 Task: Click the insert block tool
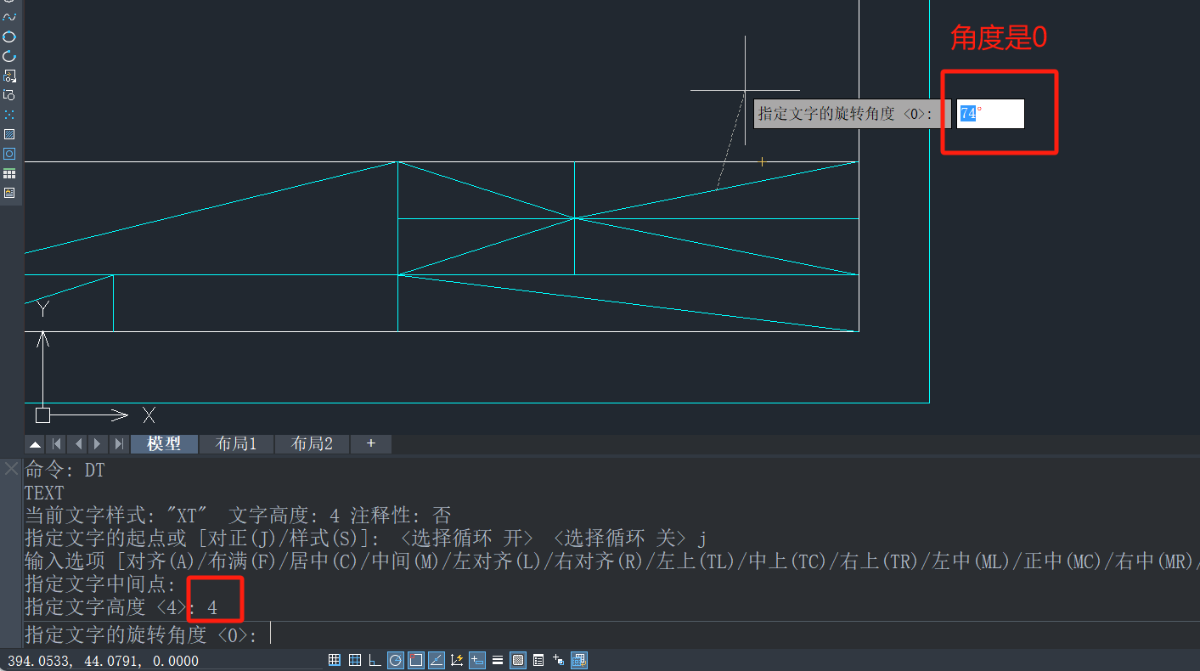point(9,75)
